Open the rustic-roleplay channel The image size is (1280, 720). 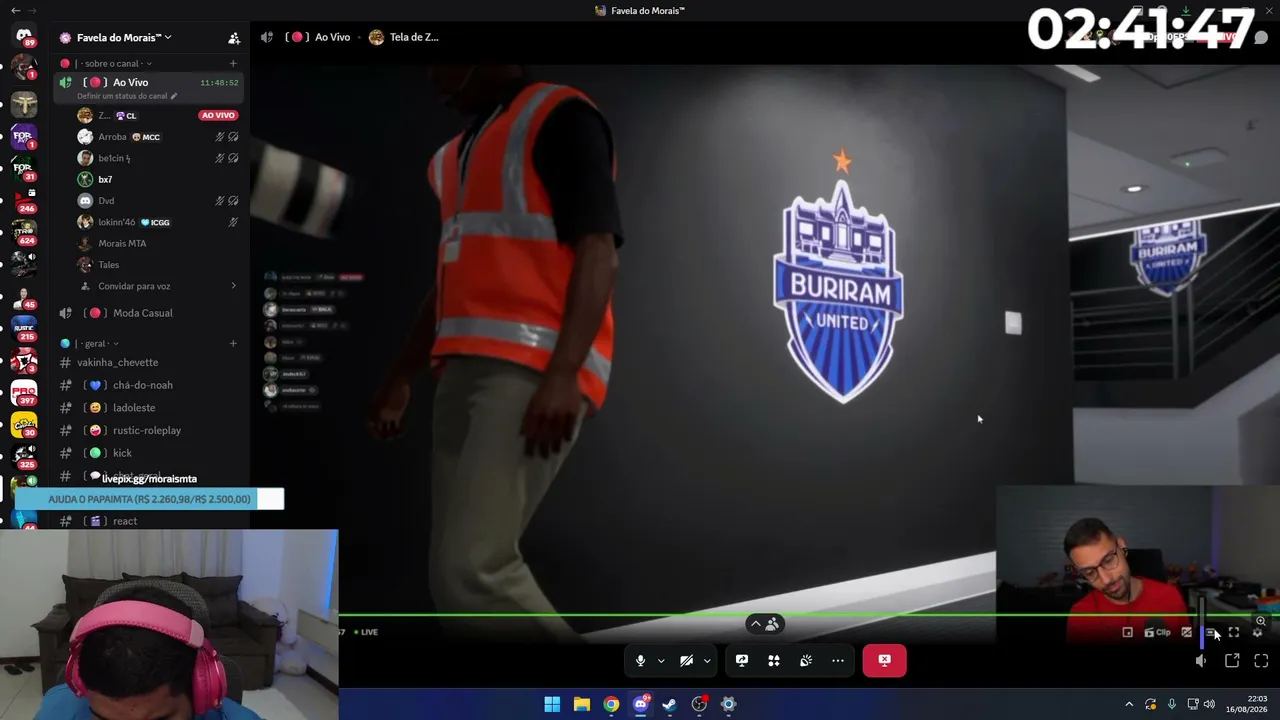click(150, 430)
